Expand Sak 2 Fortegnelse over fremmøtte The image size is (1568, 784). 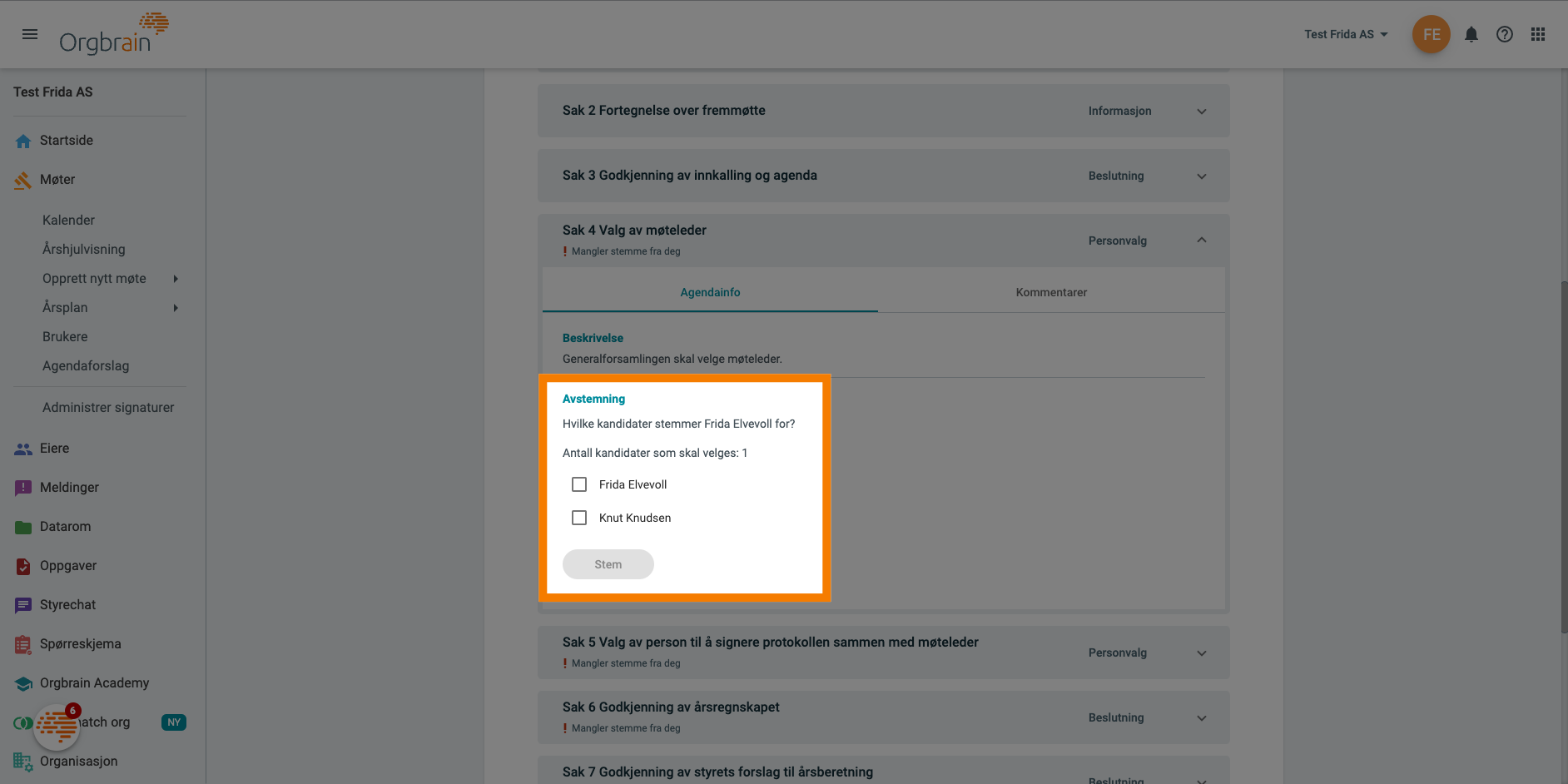point(1201,111)
